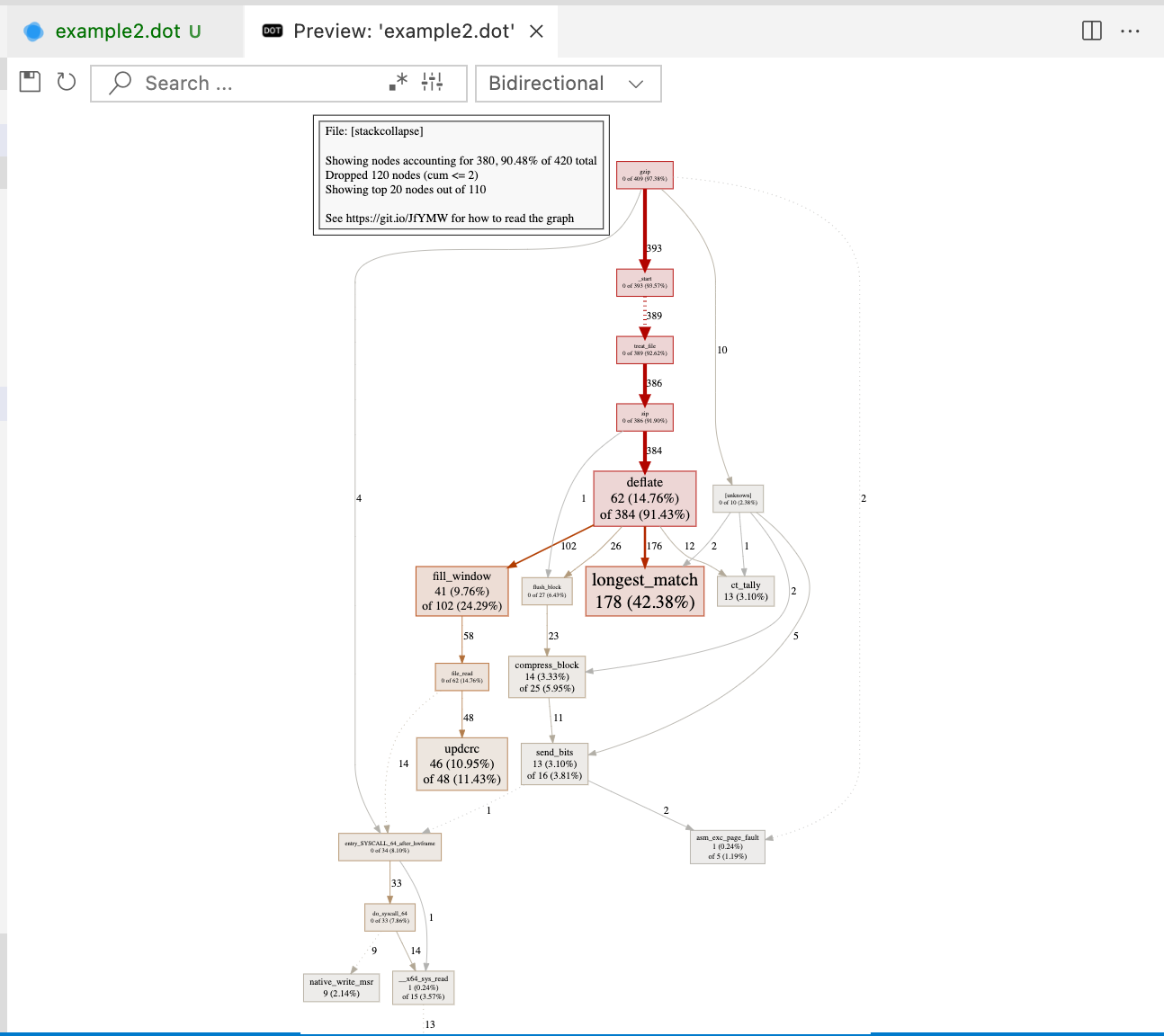Click edge label 26 below deflate
Screen dimensions: 1164x1036
click(x=615, y=546)
